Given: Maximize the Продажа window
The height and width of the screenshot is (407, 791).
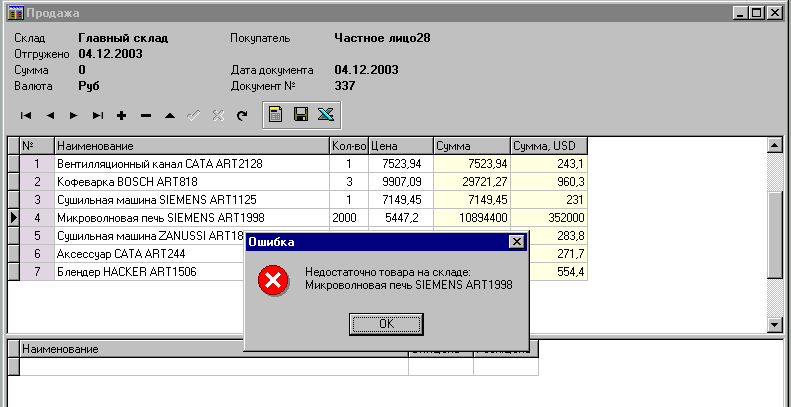Looking at the screenshot, I should click(757, 14).
